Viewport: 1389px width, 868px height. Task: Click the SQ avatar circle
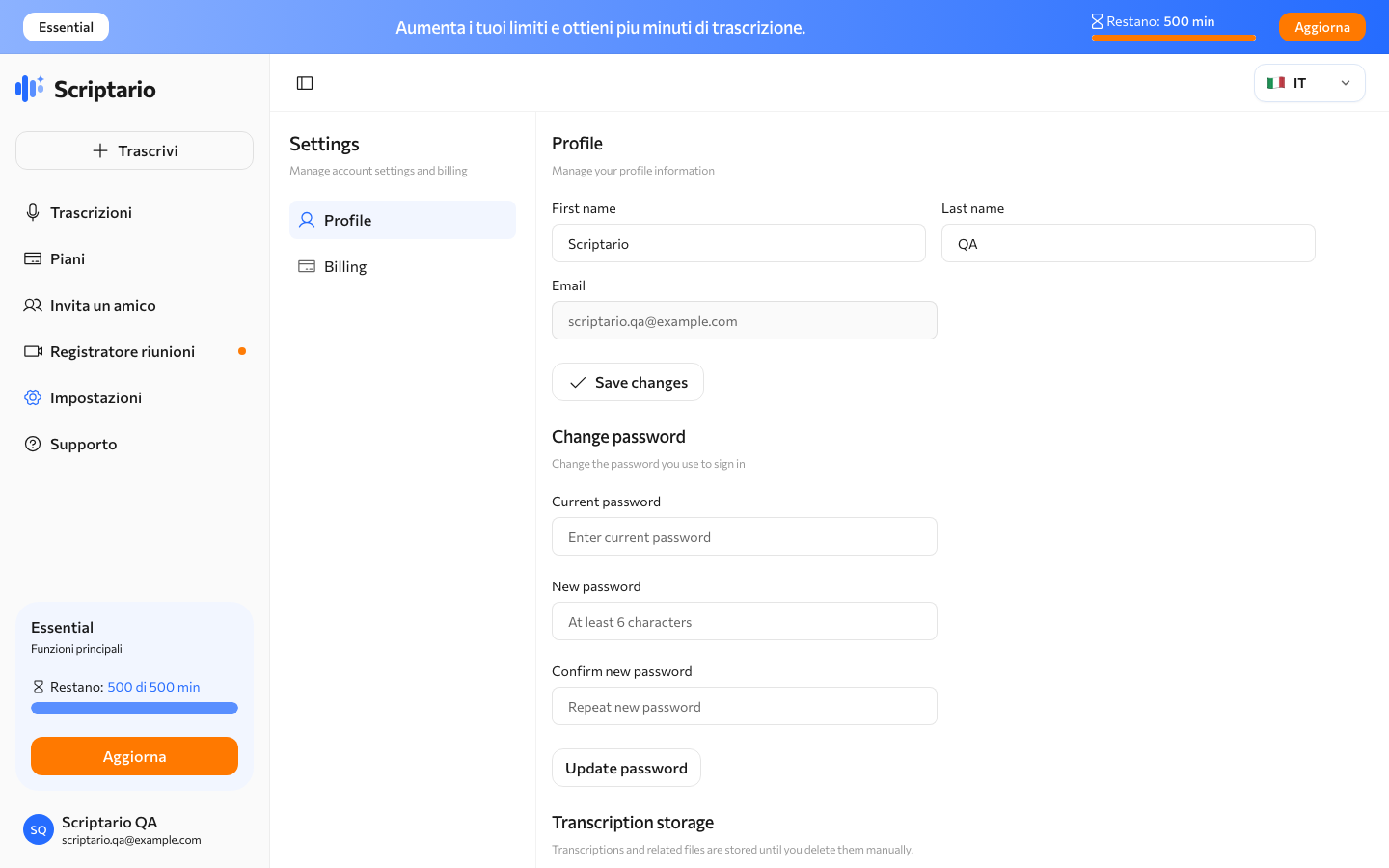[x=39, y=829]
